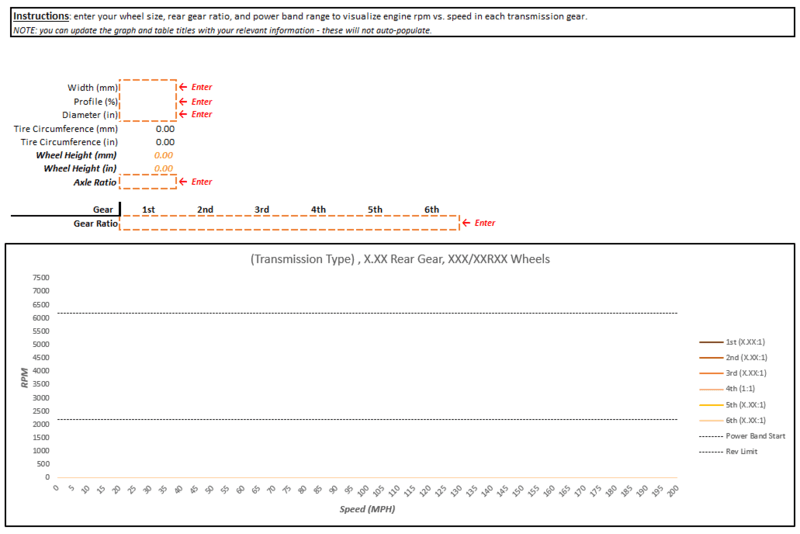Select the Tire Circumference (mm) value cell
Viewport: 800px width, 534px height.
[x=148, y=128]
